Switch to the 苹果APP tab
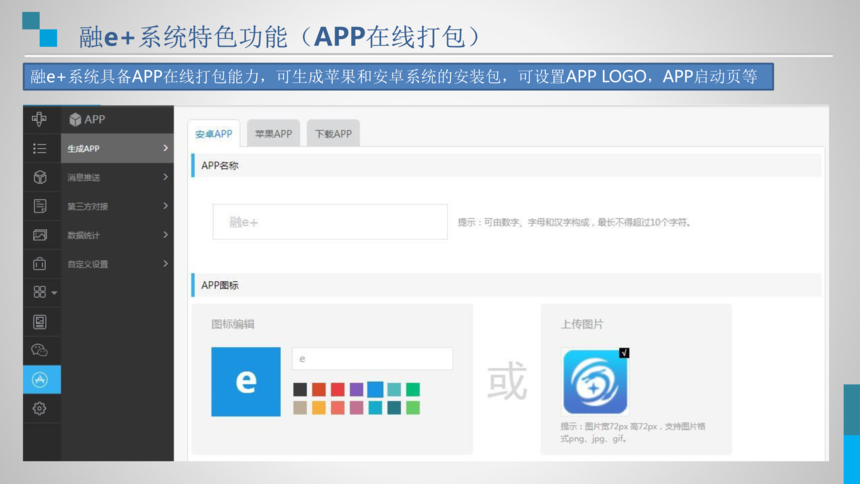 tap(273, 134)
